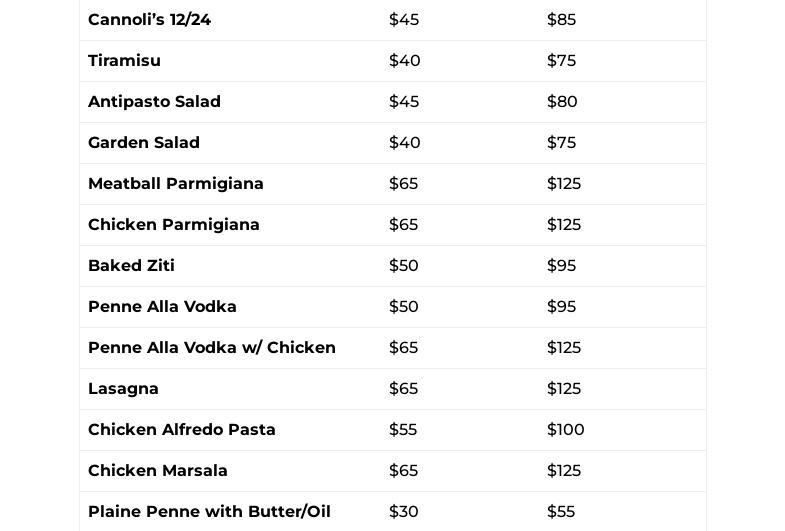Image resolution: width=785 pixels, height=531 pixels.
Task: Click the Garden Salad $40 price
Action: click(x=404, y=143)
